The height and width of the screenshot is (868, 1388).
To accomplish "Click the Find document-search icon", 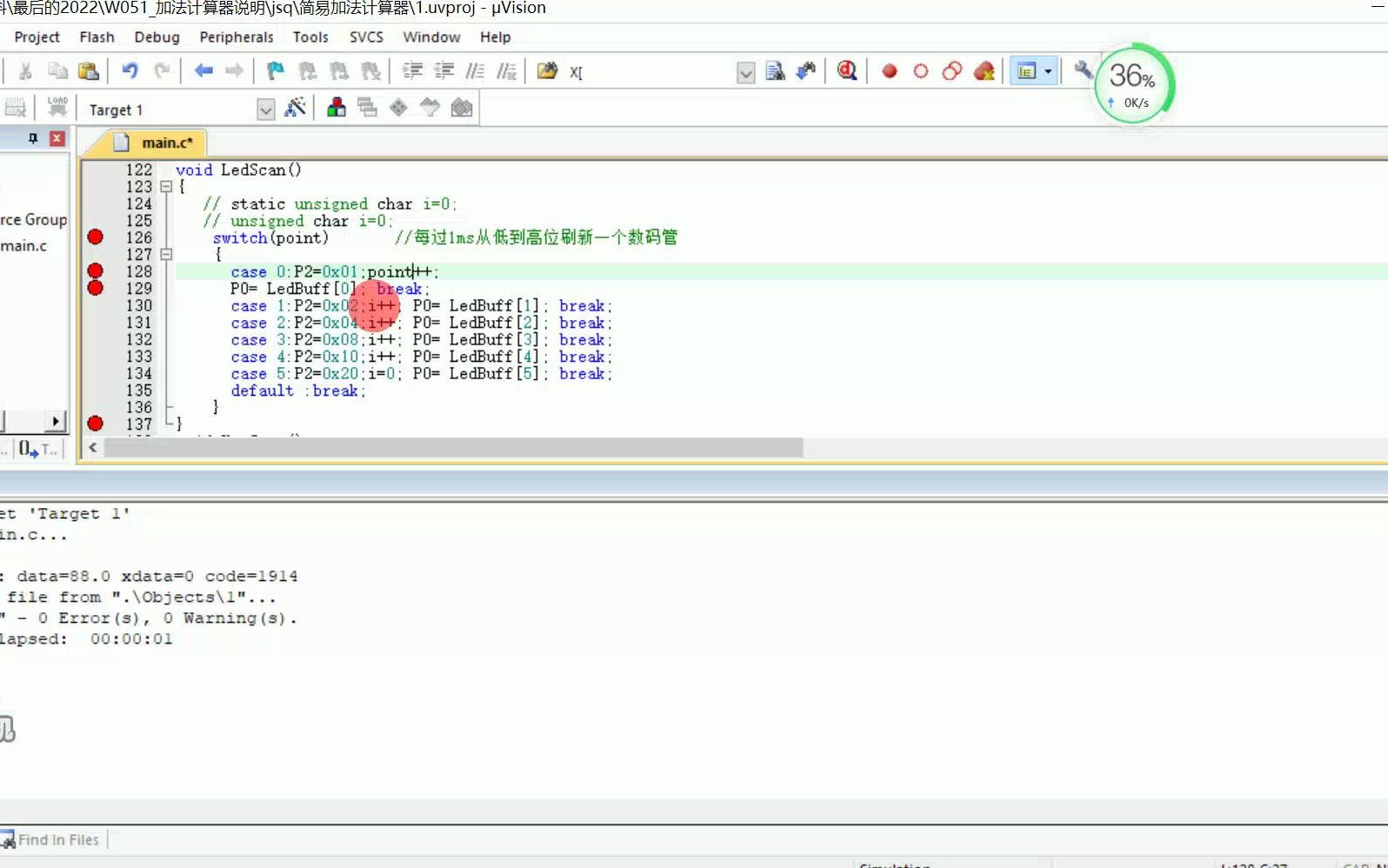I will point(775,71).
